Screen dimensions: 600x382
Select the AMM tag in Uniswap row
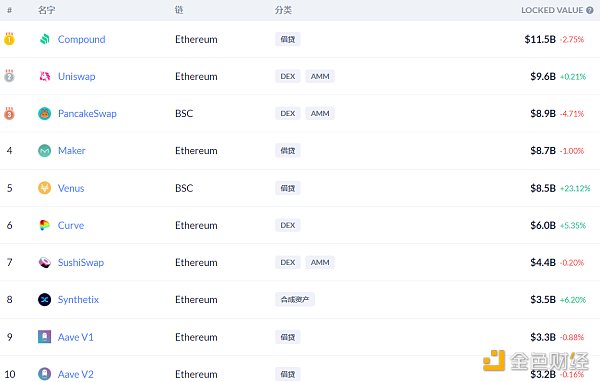[x=320, y=76]
